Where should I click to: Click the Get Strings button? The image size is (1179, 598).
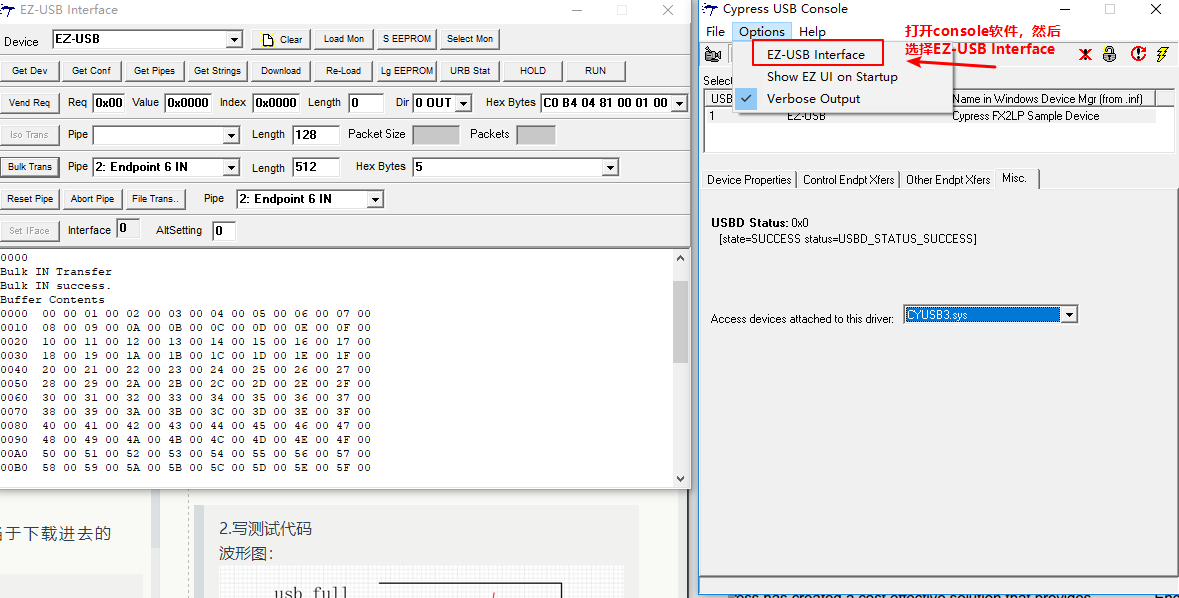[x=217, y=71]
